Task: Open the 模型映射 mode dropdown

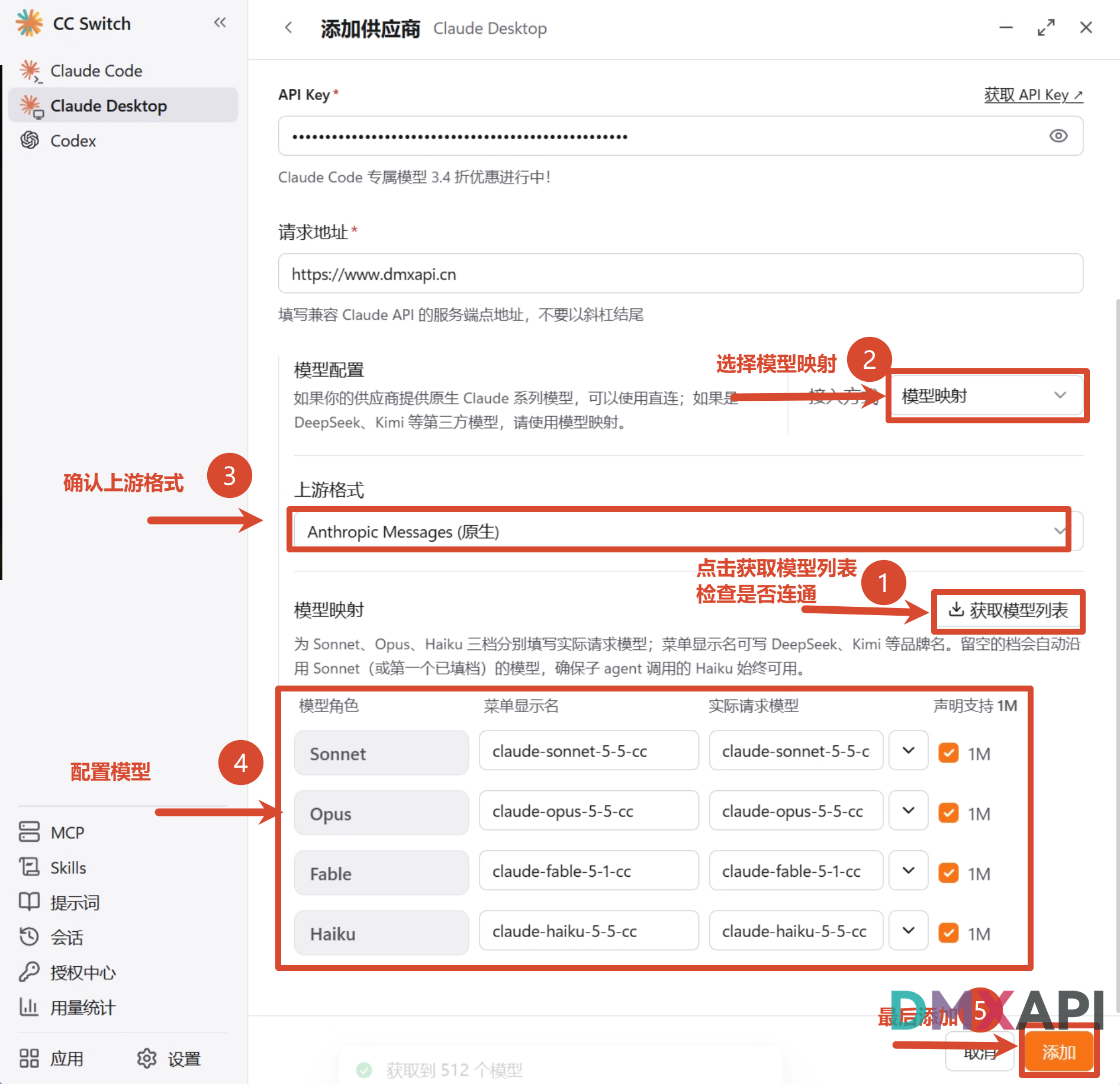Action: point(987,395)
